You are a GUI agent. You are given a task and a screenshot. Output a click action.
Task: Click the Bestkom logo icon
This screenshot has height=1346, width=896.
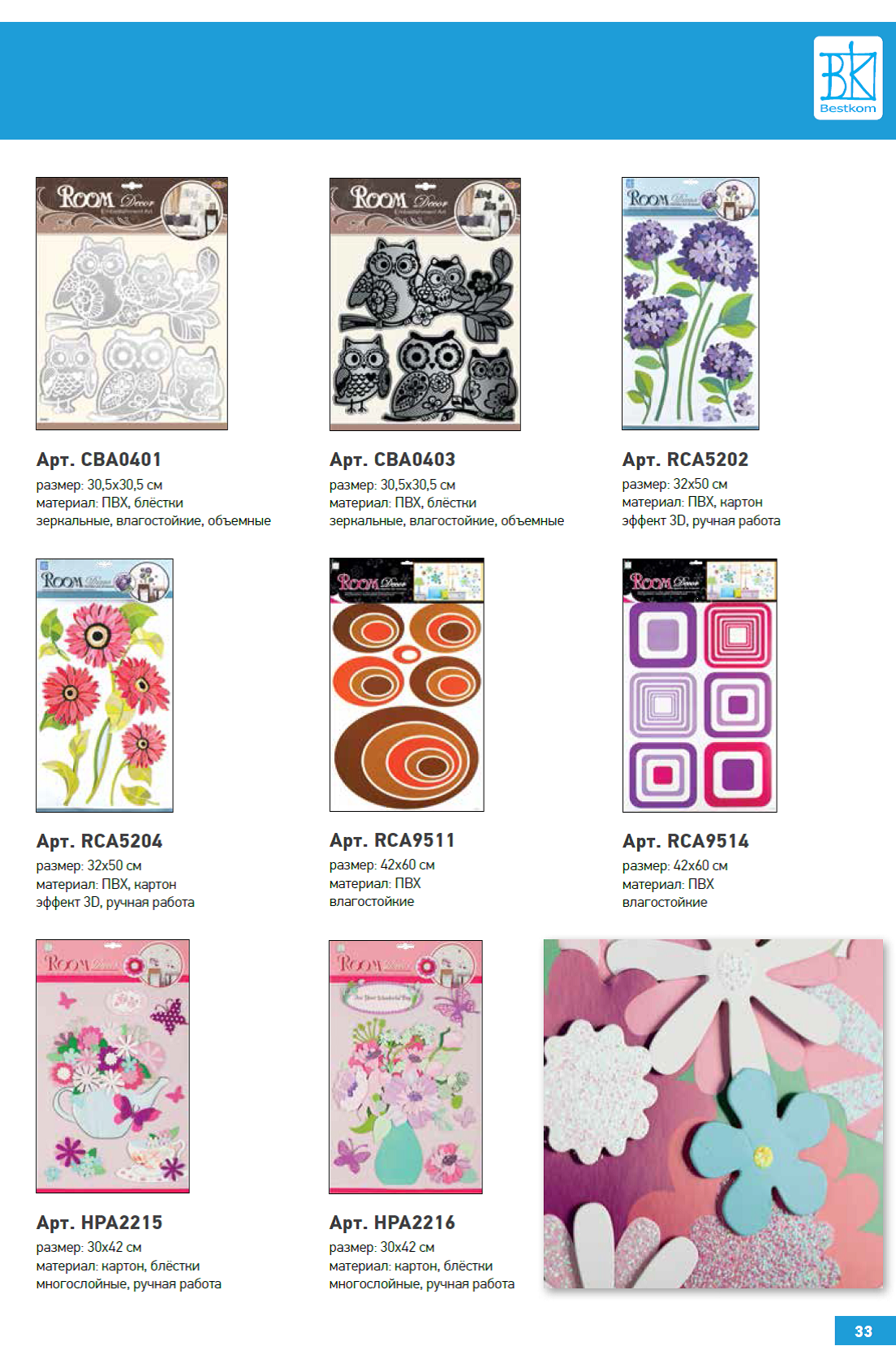848,78
